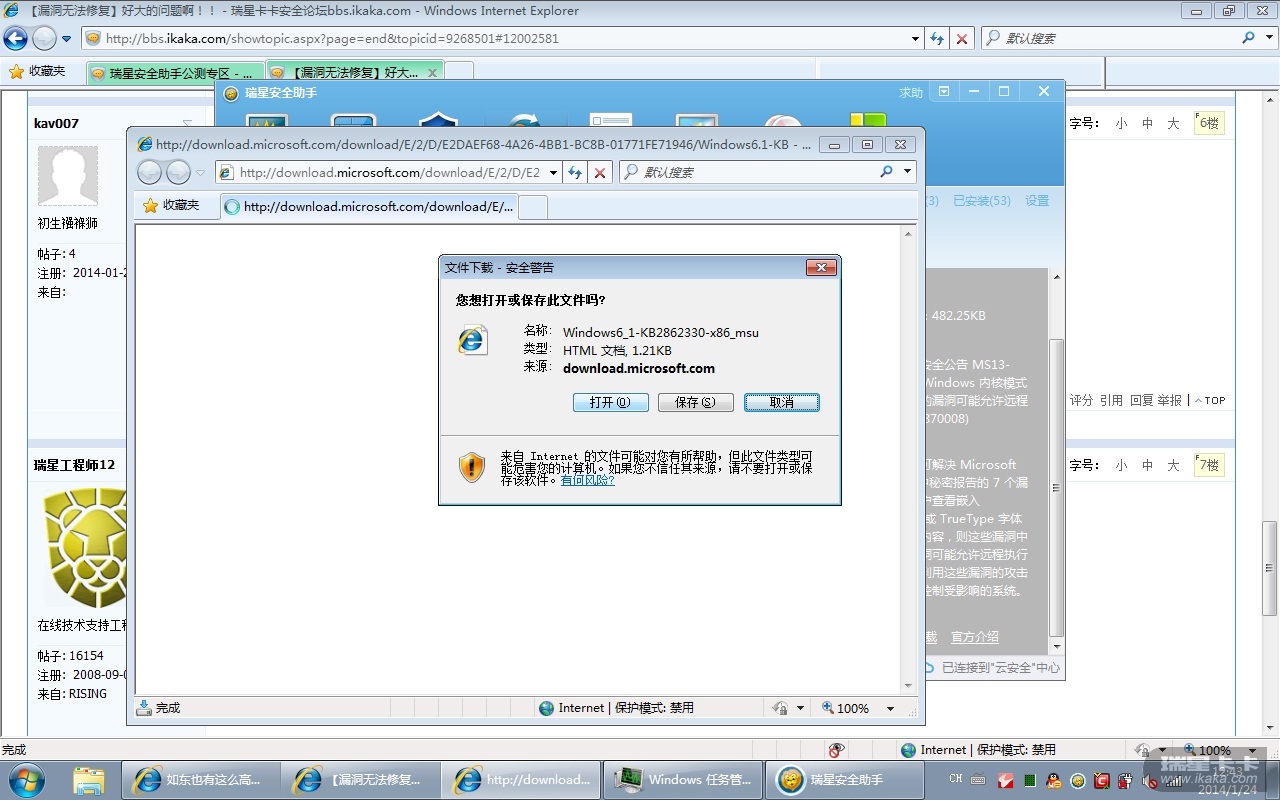Open a new tab in forum browser

click(459, 72)
